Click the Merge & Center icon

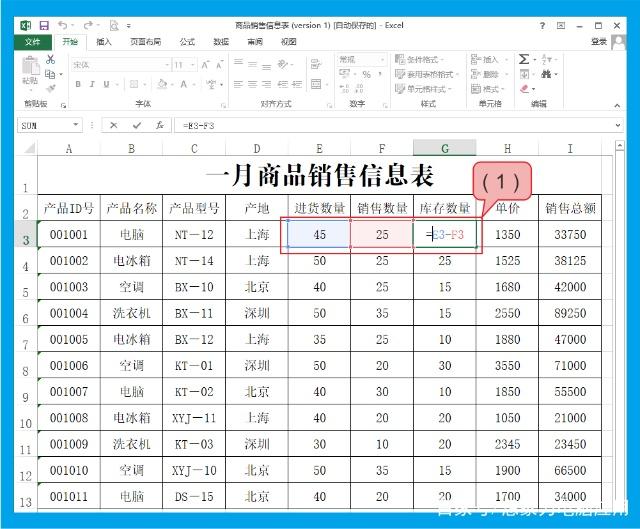click(x=316, y=84)
